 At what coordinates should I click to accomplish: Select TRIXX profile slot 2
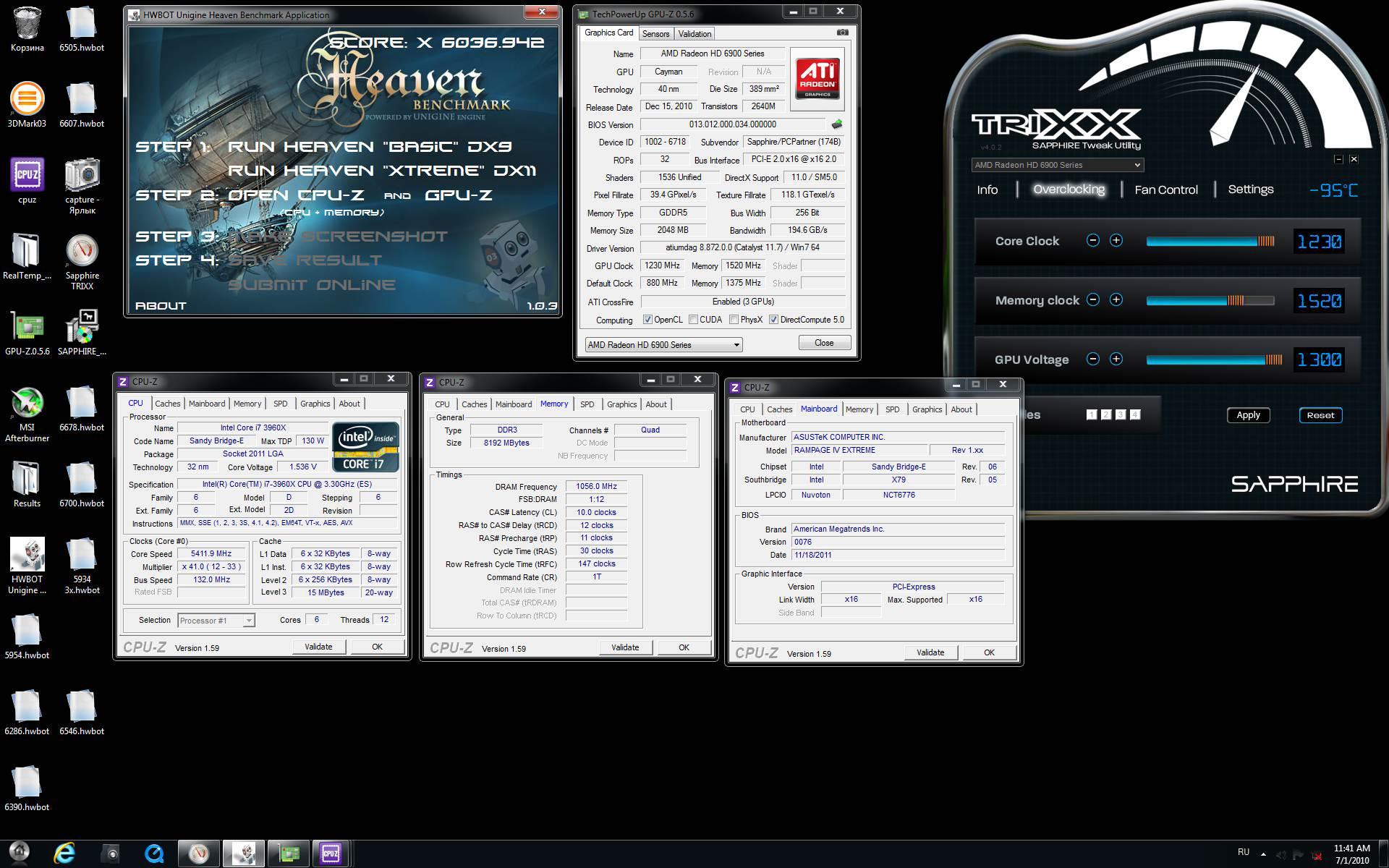[1106, 414]
